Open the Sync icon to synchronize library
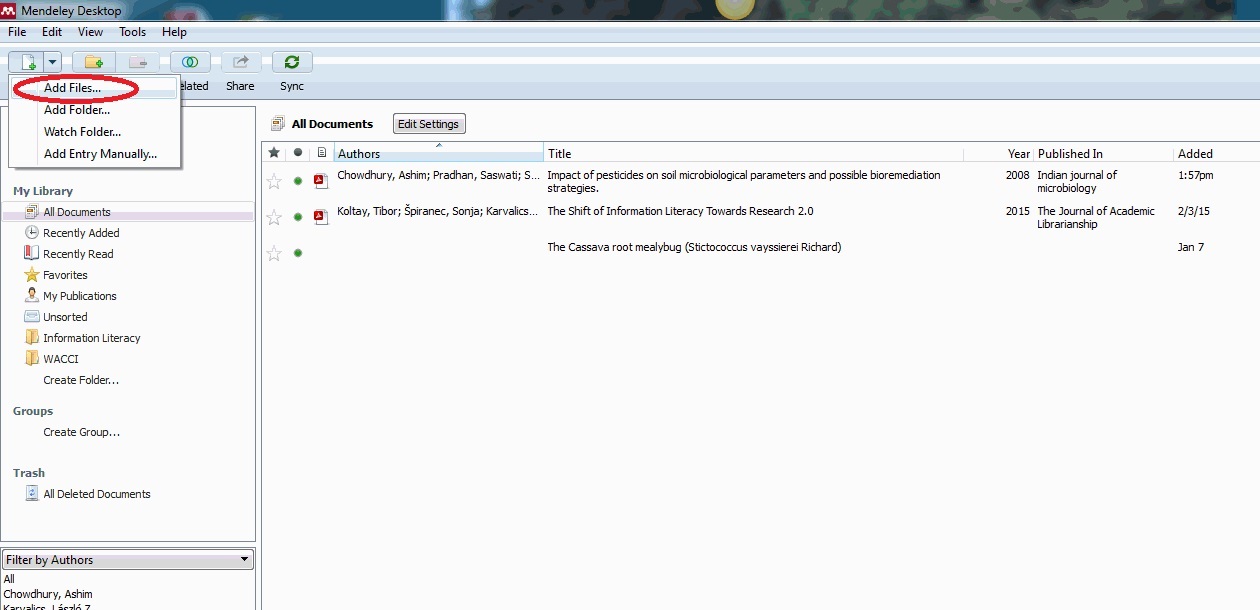 coord(292,61)
